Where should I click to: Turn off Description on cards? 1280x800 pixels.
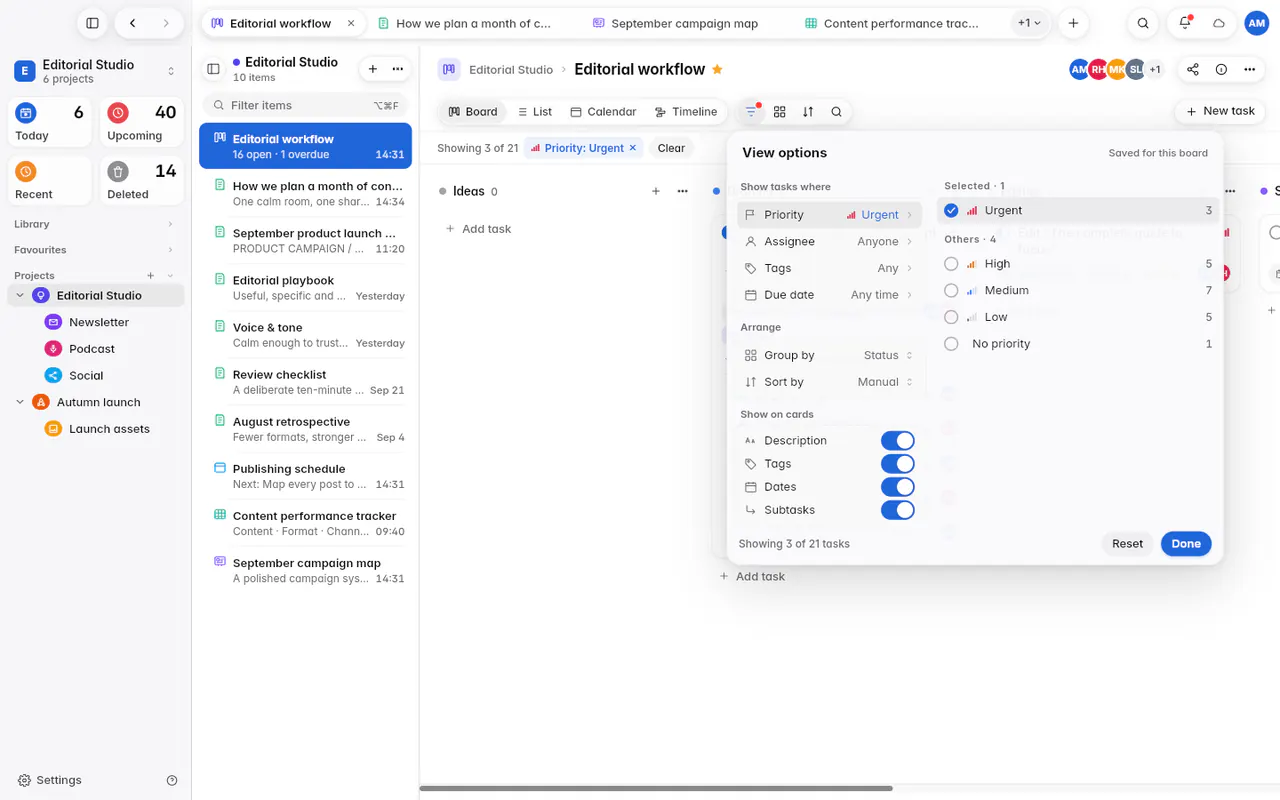pyautogui.click(x=897, y=441)
